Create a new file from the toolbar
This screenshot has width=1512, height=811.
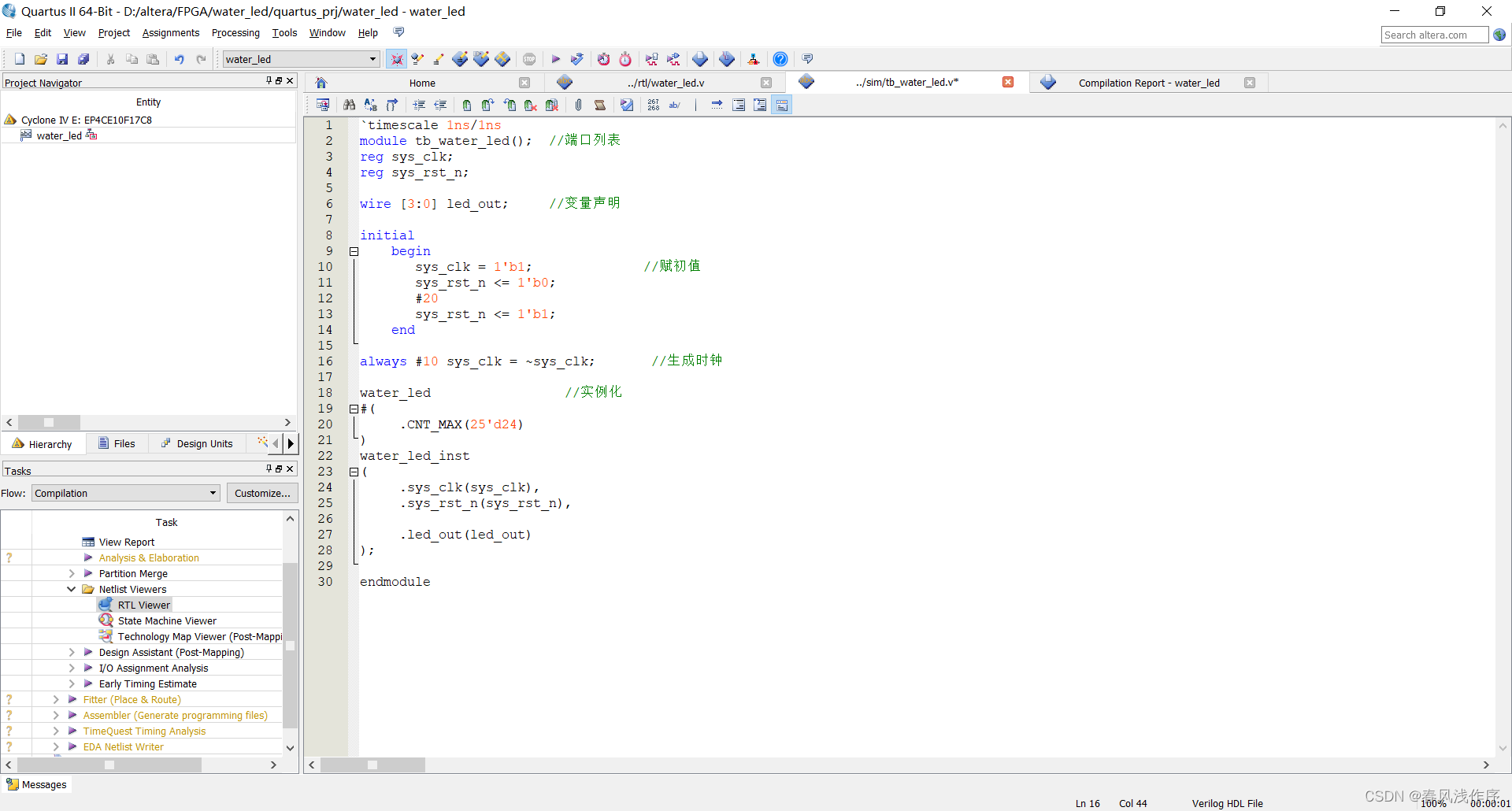[x=20, y=59]
